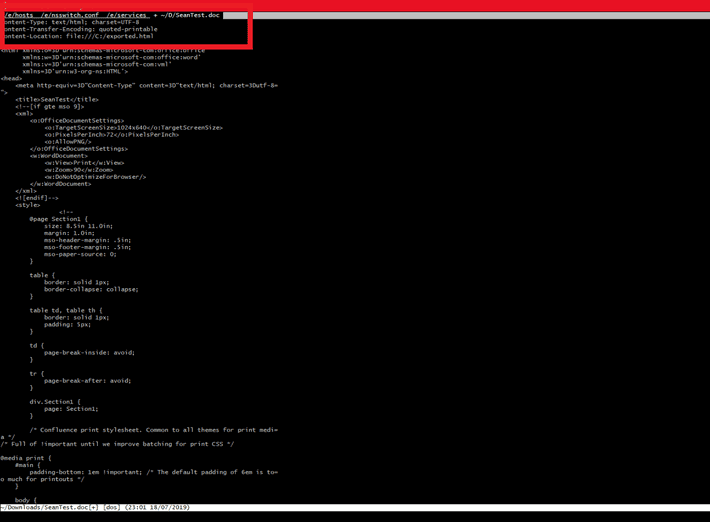This screenshot has height=522, width=710.
Task: Click the w:Zoom 90 line
Action: pyautogui.click(x=85, y=170)
